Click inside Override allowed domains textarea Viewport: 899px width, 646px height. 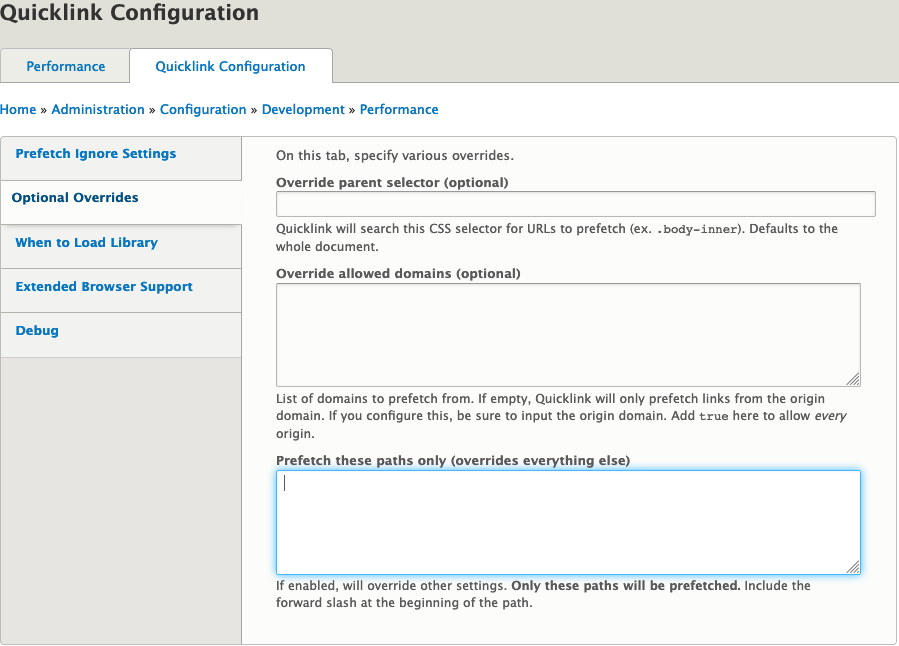click(x=568, y=335)
